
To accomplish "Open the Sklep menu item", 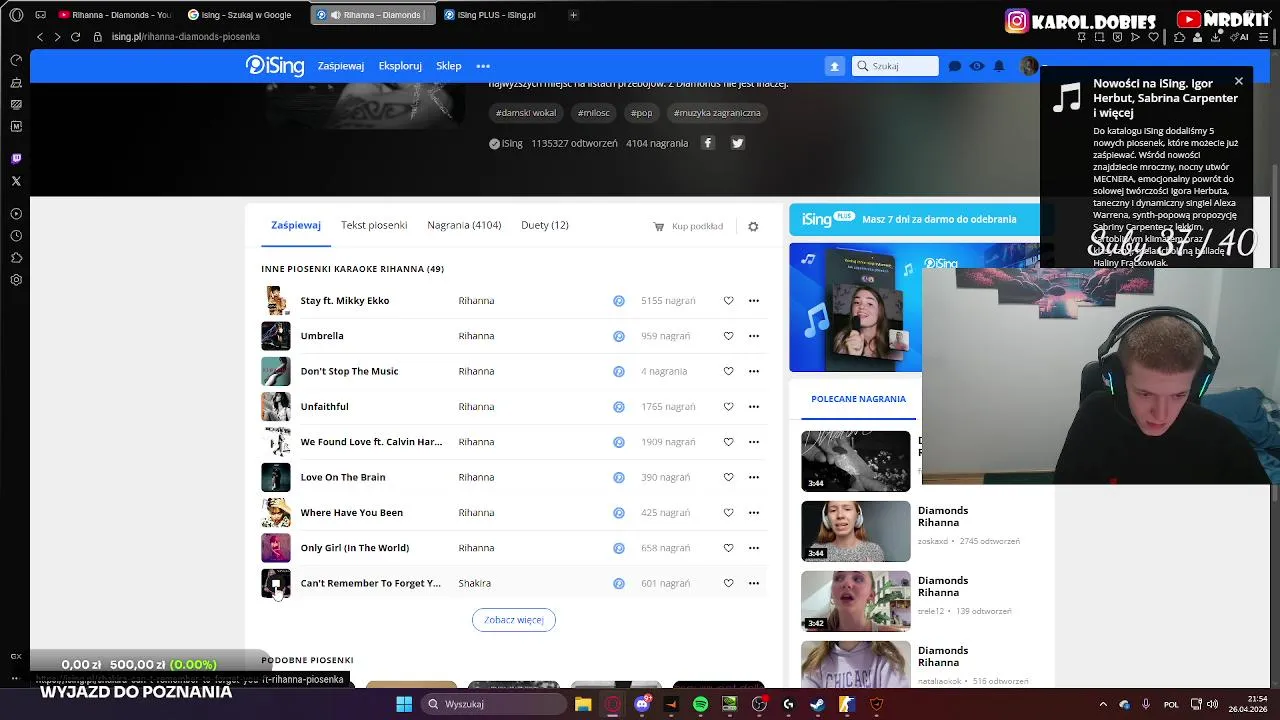I will coord(449,66).
